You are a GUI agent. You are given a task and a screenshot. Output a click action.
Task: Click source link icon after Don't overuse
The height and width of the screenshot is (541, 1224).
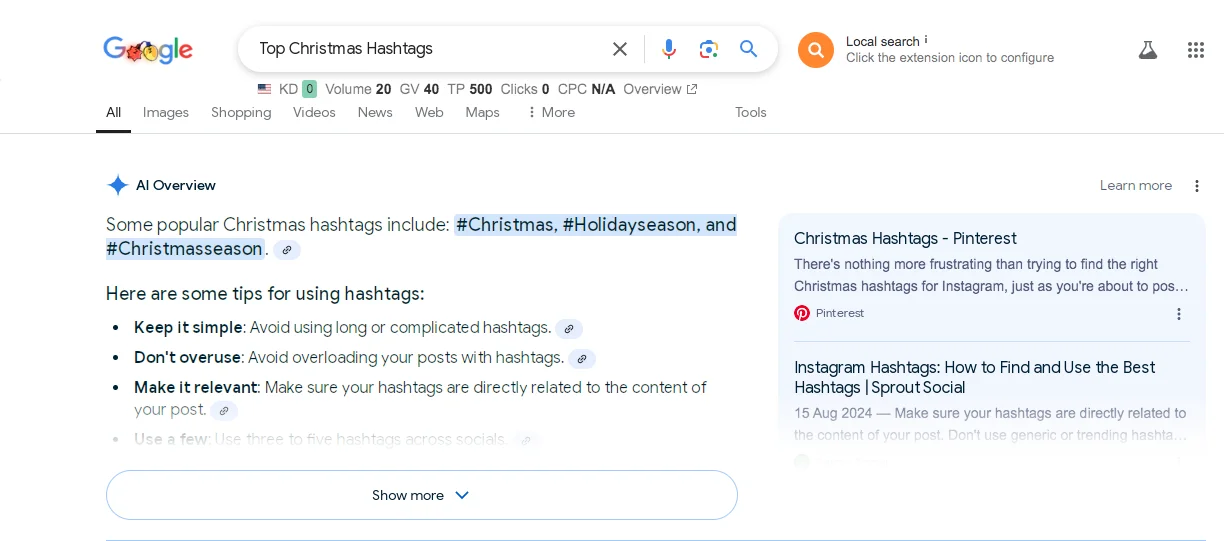click(582, 358)
